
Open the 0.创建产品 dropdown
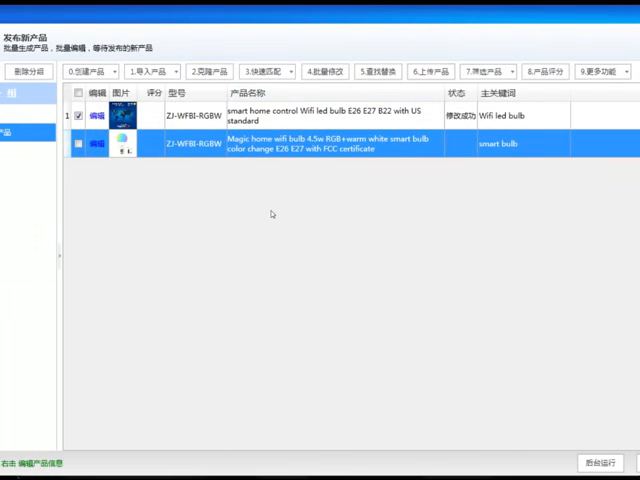(91, 72)
